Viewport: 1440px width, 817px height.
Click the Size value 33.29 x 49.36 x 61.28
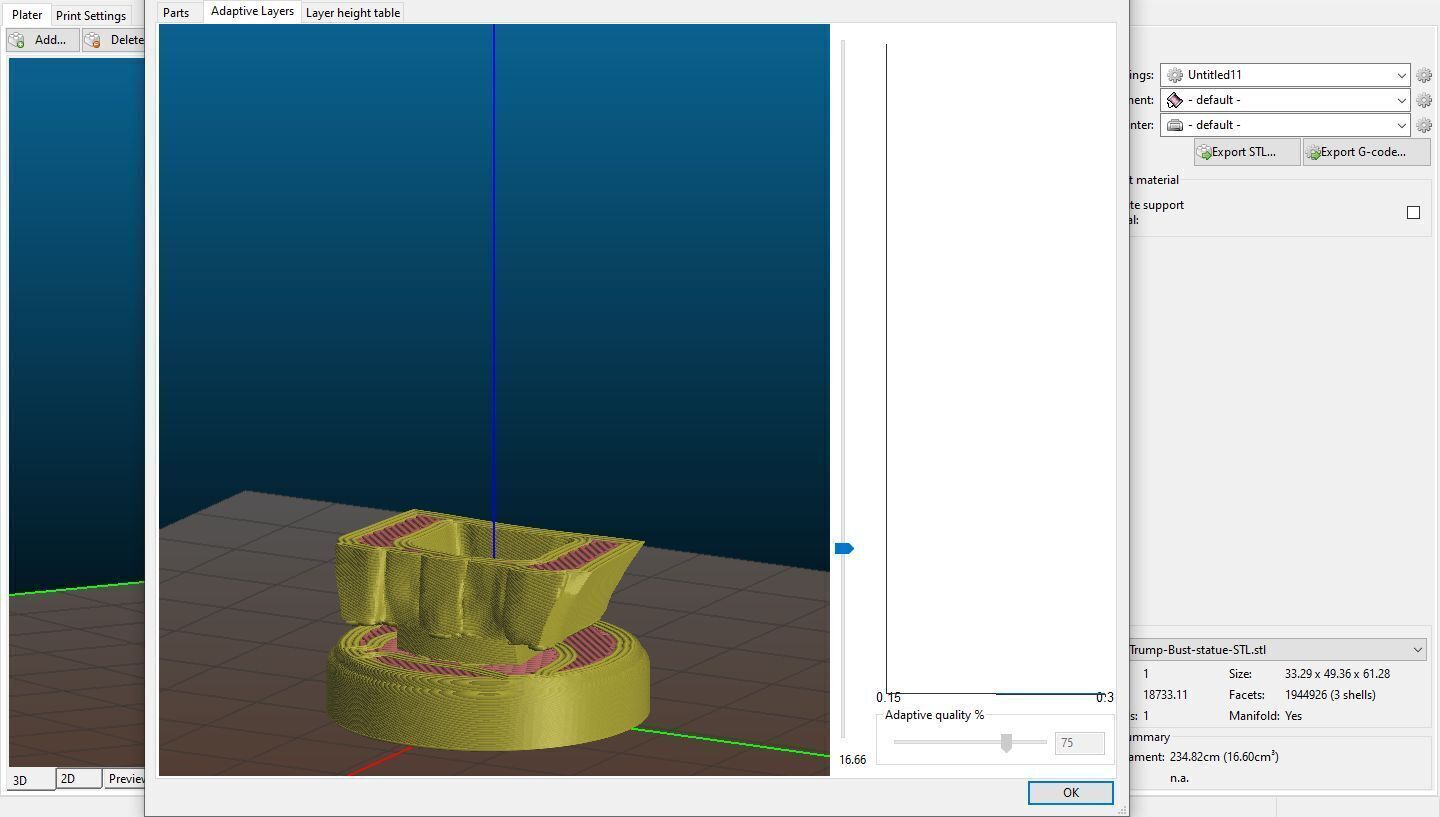pos(1337,674)
